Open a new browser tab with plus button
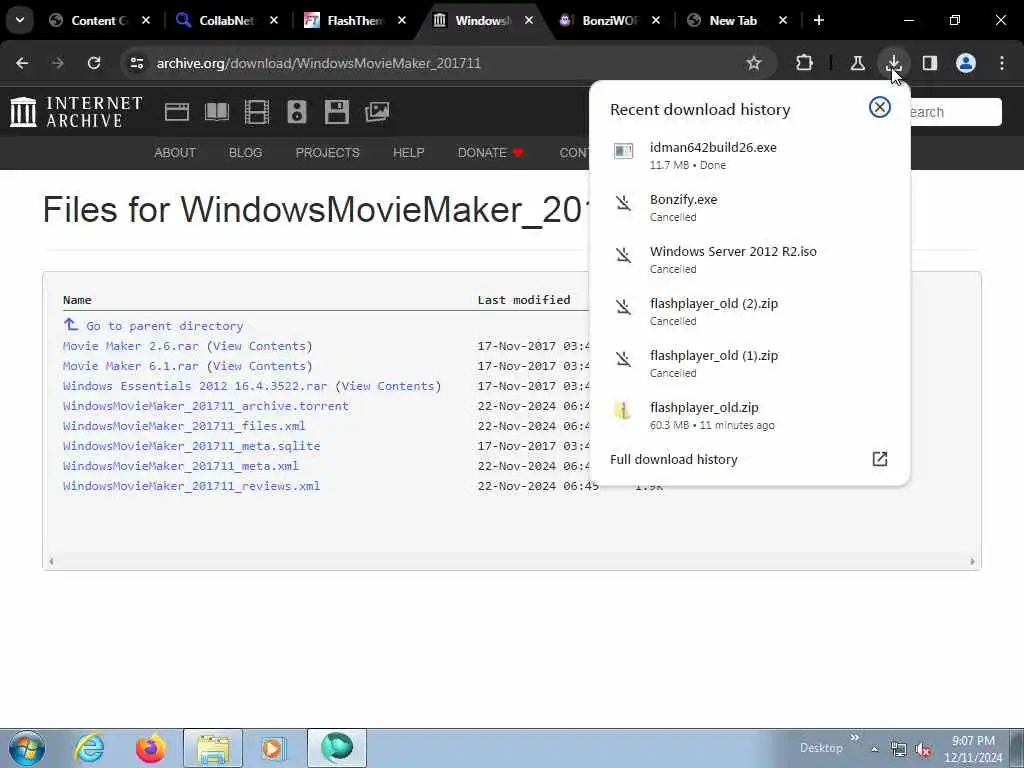The height and width of the screenshot is (768, 1024). 819,20
